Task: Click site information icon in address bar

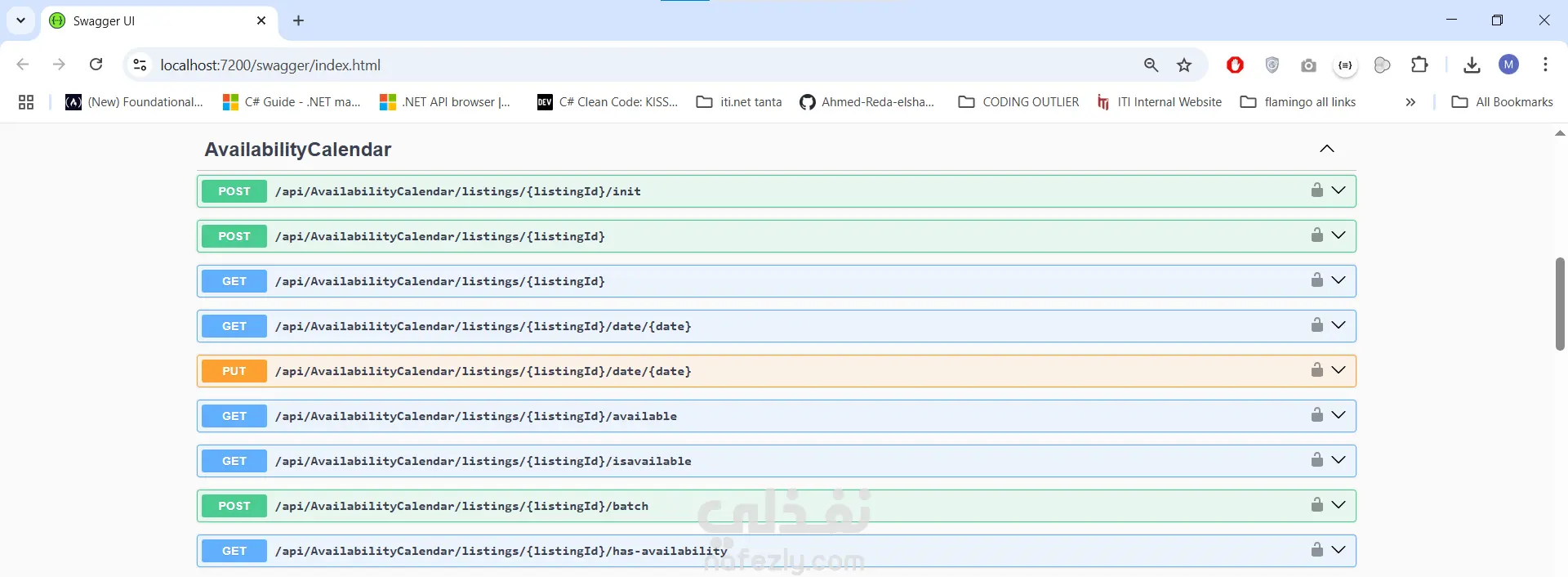Action: (x=140, y=65)
